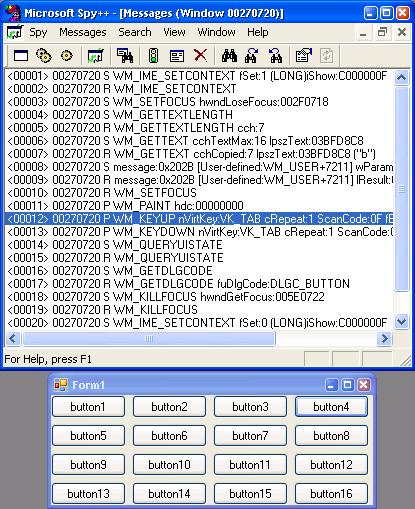Toggle message logging traffic light icon
Viewport: 415px width, 509px height.
click(154, 55)
